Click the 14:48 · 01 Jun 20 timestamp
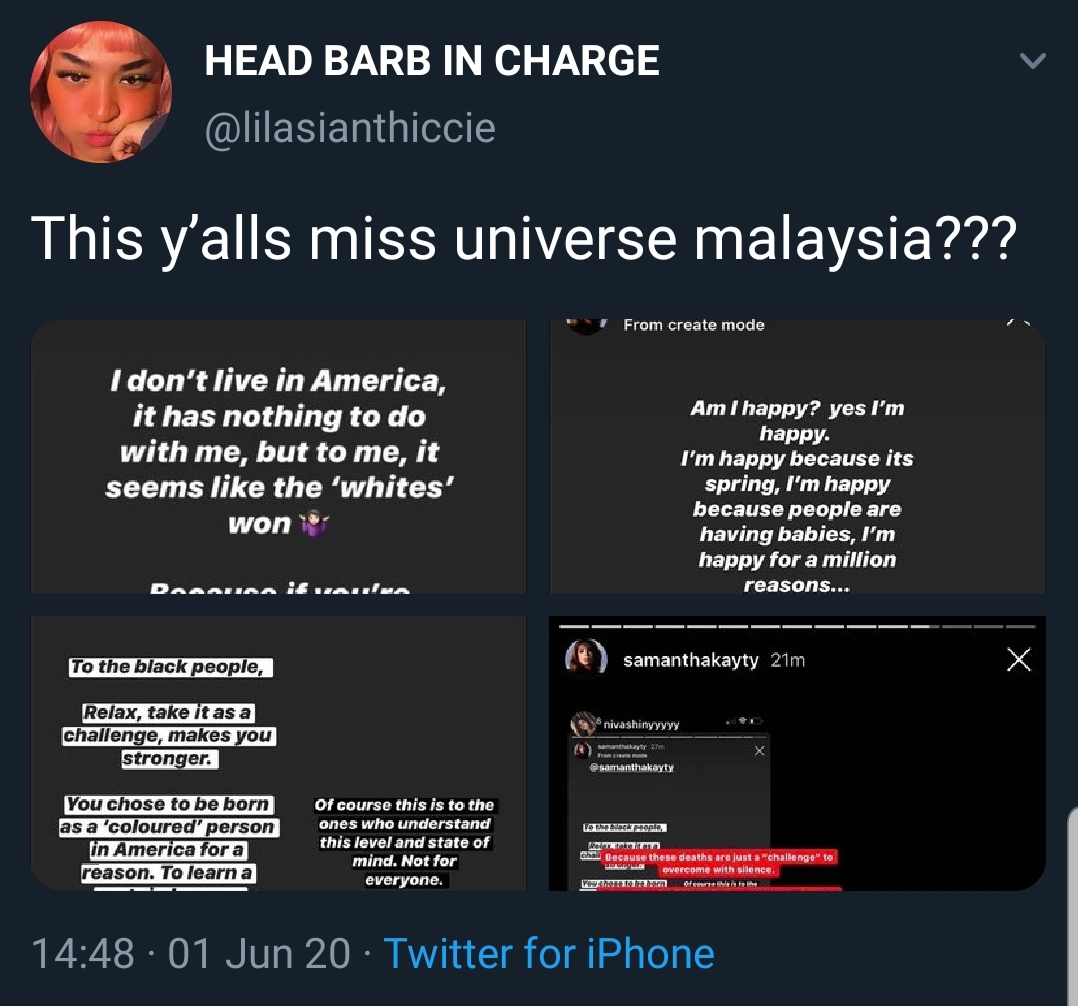 191,953
